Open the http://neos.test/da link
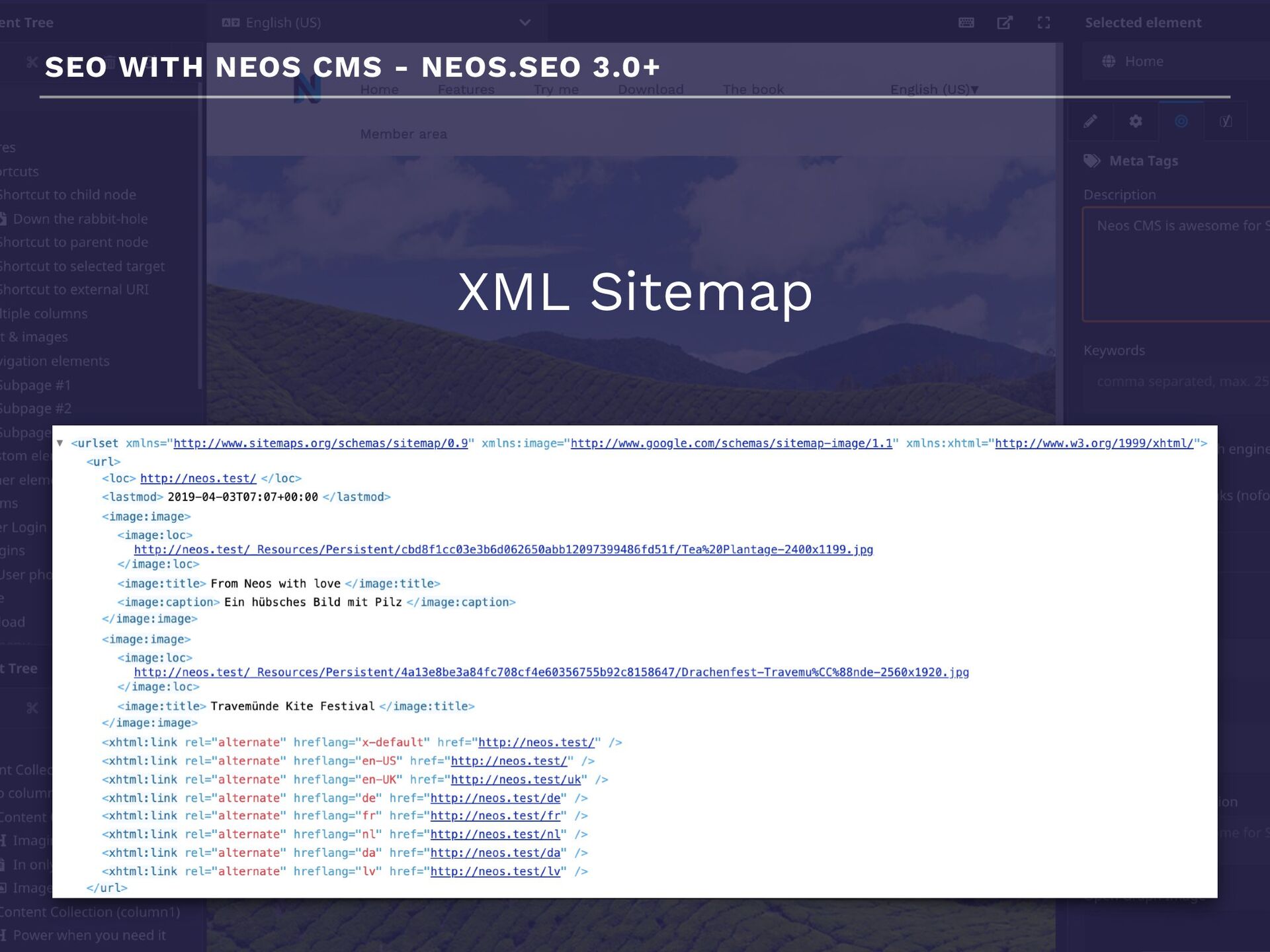This screenshot has width=1270, height=952. pyautogui.click(x=495, y=853)
